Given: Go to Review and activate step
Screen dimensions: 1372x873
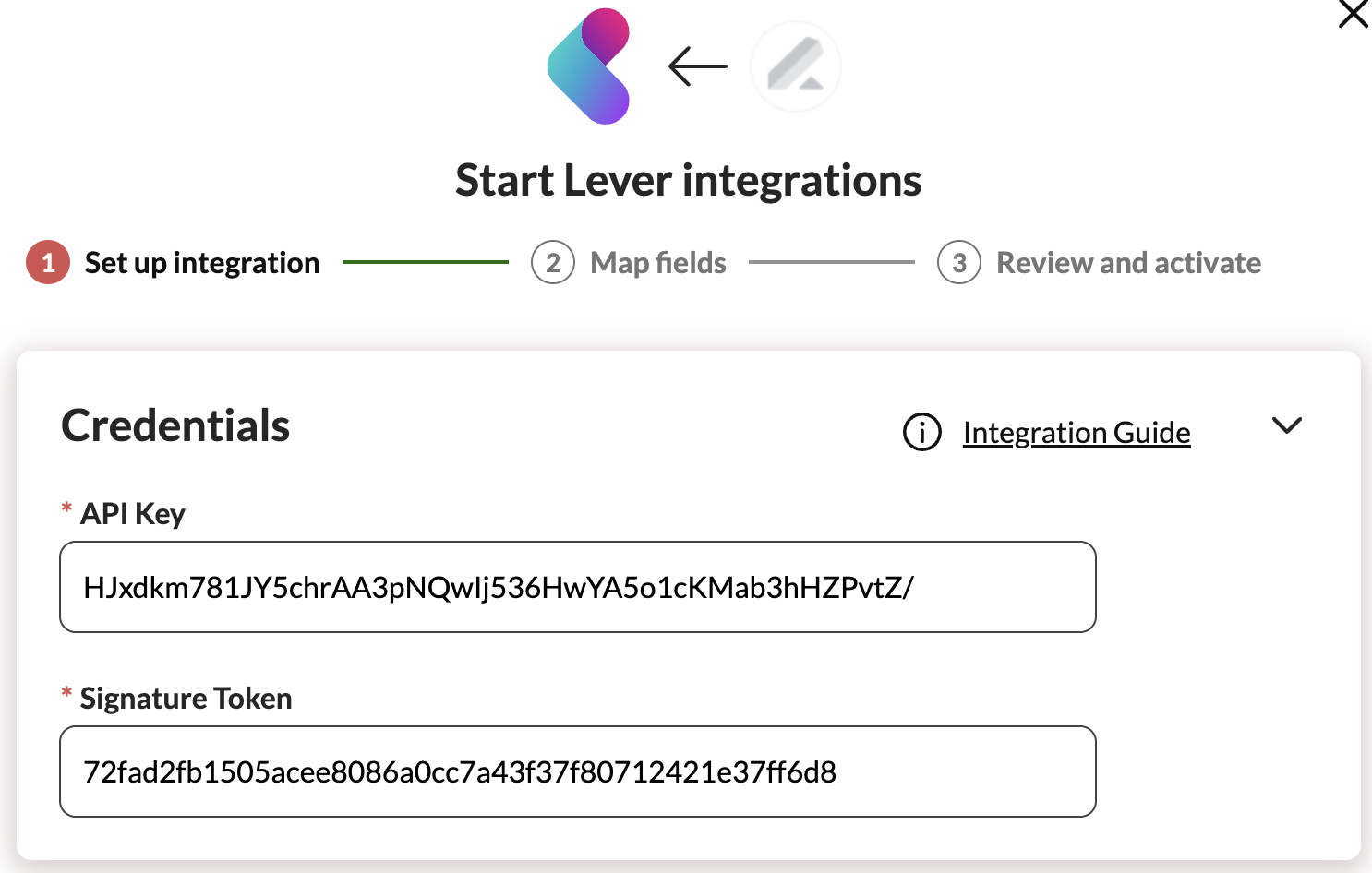Looking at the screenshot, I should click(x=1127, y=262).
